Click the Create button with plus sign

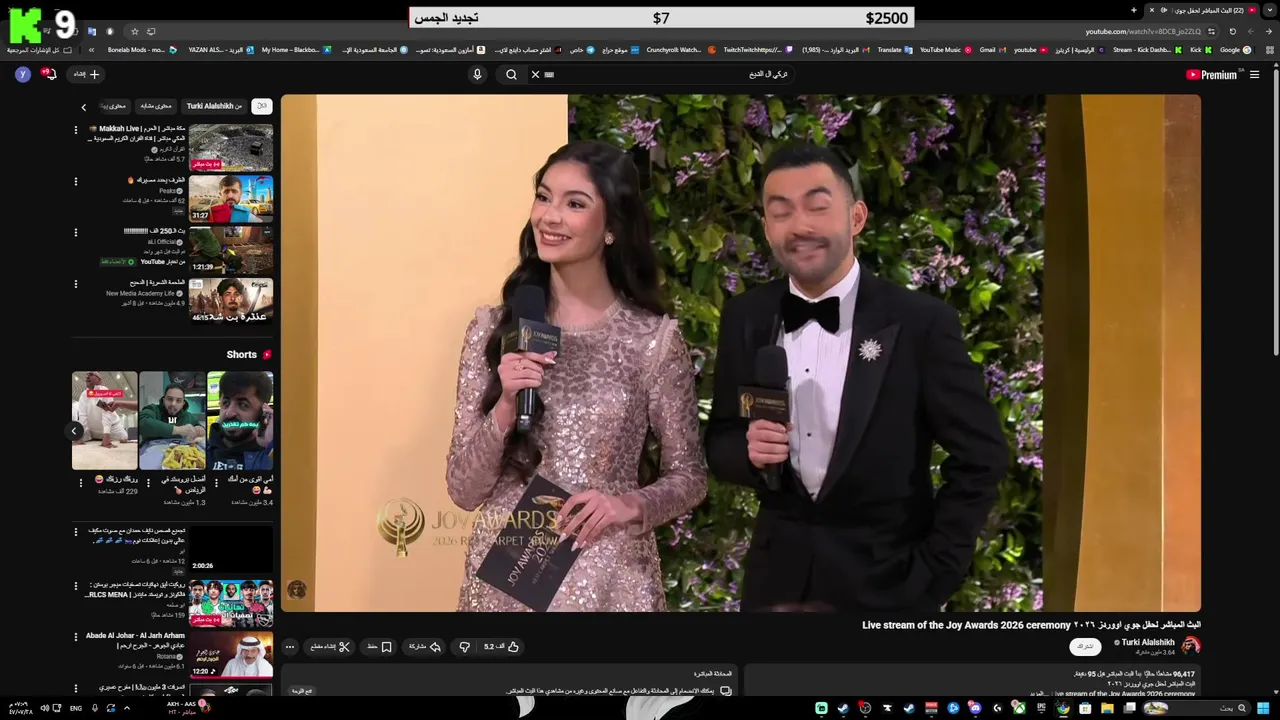(x=86, y=74)
